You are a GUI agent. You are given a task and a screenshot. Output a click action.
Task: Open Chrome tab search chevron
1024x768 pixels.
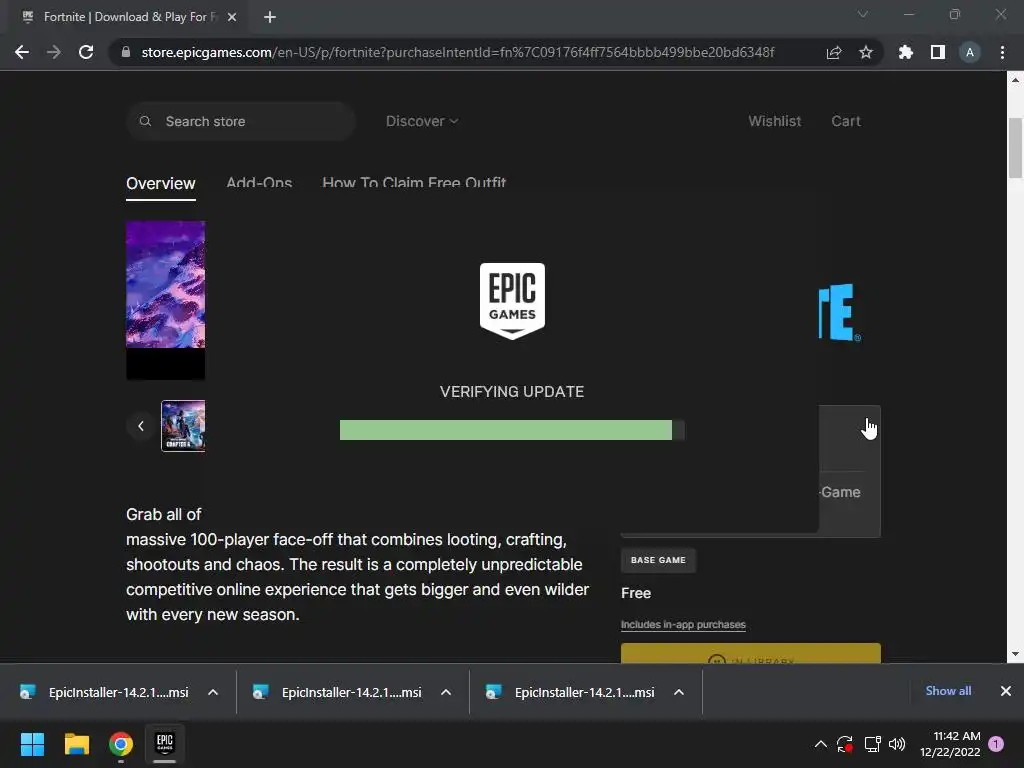click(x=863, y=14)
